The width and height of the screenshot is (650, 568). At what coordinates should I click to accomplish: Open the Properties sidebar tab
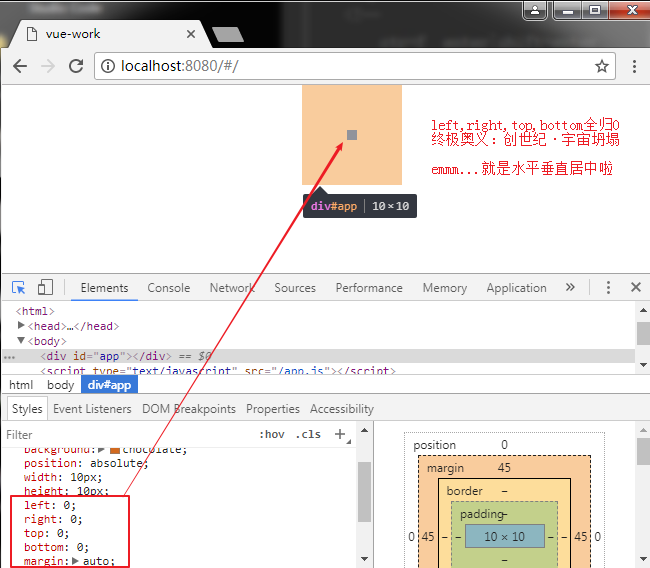point(273,409)
